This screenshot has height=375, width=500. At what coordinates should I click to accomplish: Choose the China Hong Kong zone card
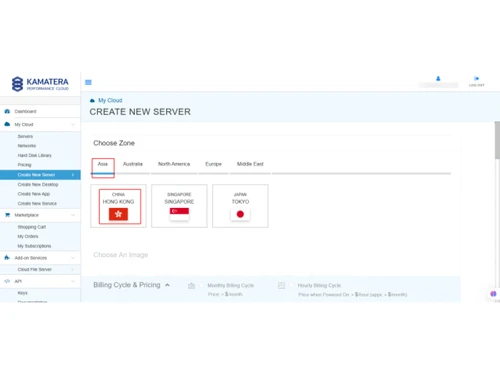click(x=118, y=206)
